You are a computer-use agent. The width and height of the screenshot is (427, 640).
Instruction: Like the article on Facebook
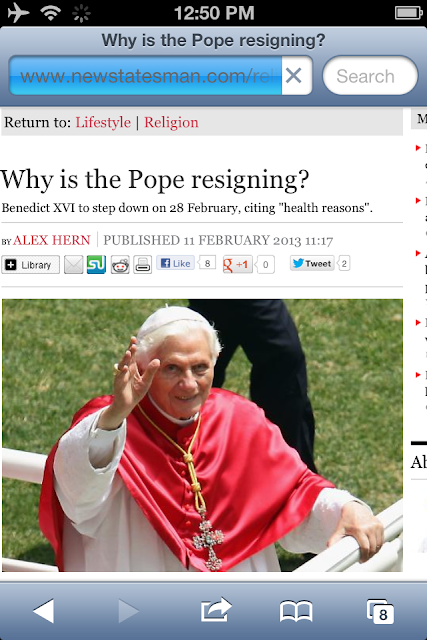(176, 263)
